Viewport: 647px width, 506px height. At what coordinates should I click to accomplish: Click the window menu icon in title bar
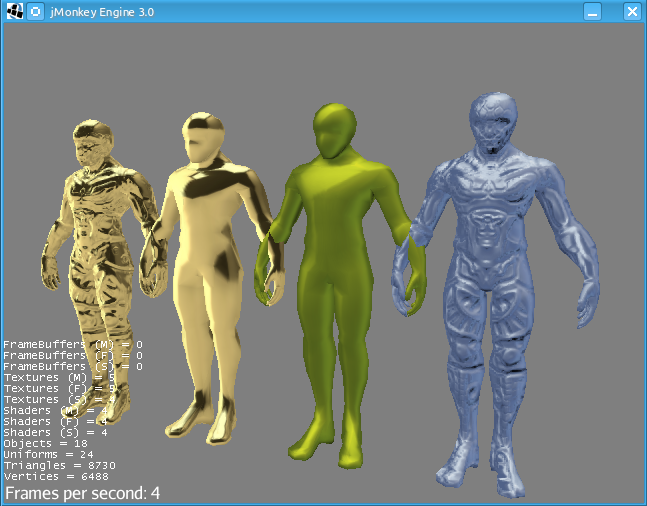[x=15, y=12]
